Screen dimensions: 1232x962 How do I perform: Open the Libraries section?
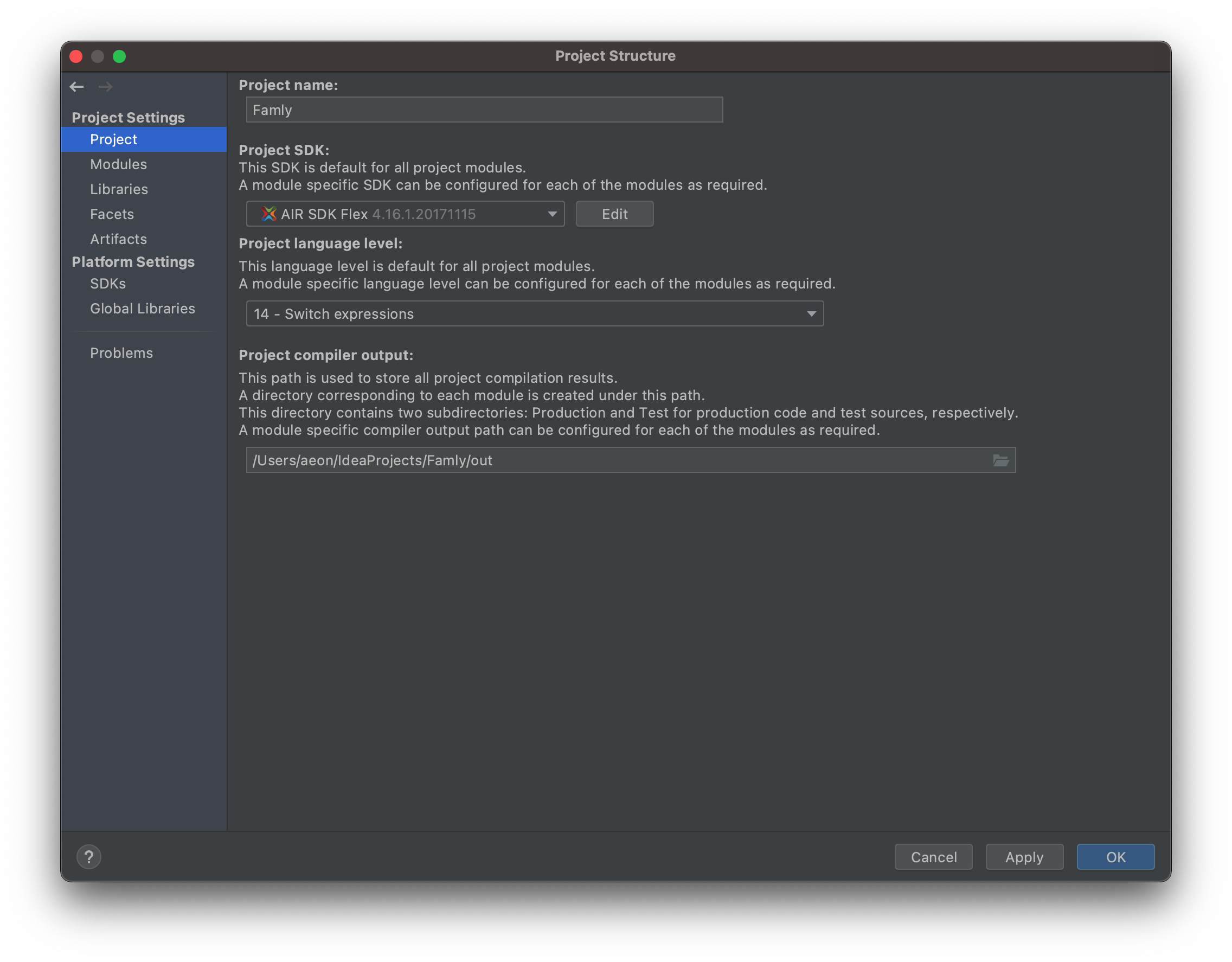point(119,189)
